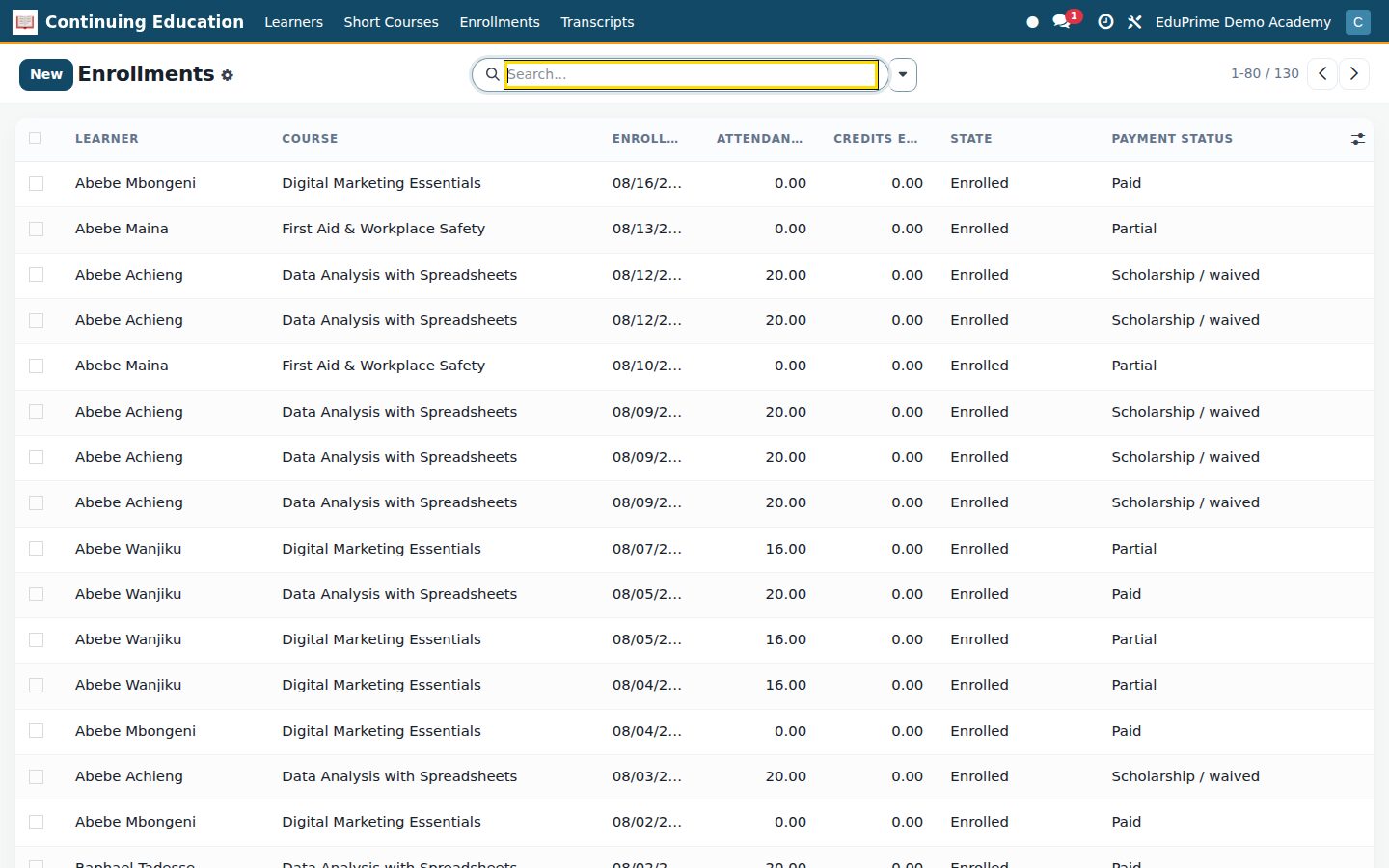Open the Enrollments menu

pos(500,22)
